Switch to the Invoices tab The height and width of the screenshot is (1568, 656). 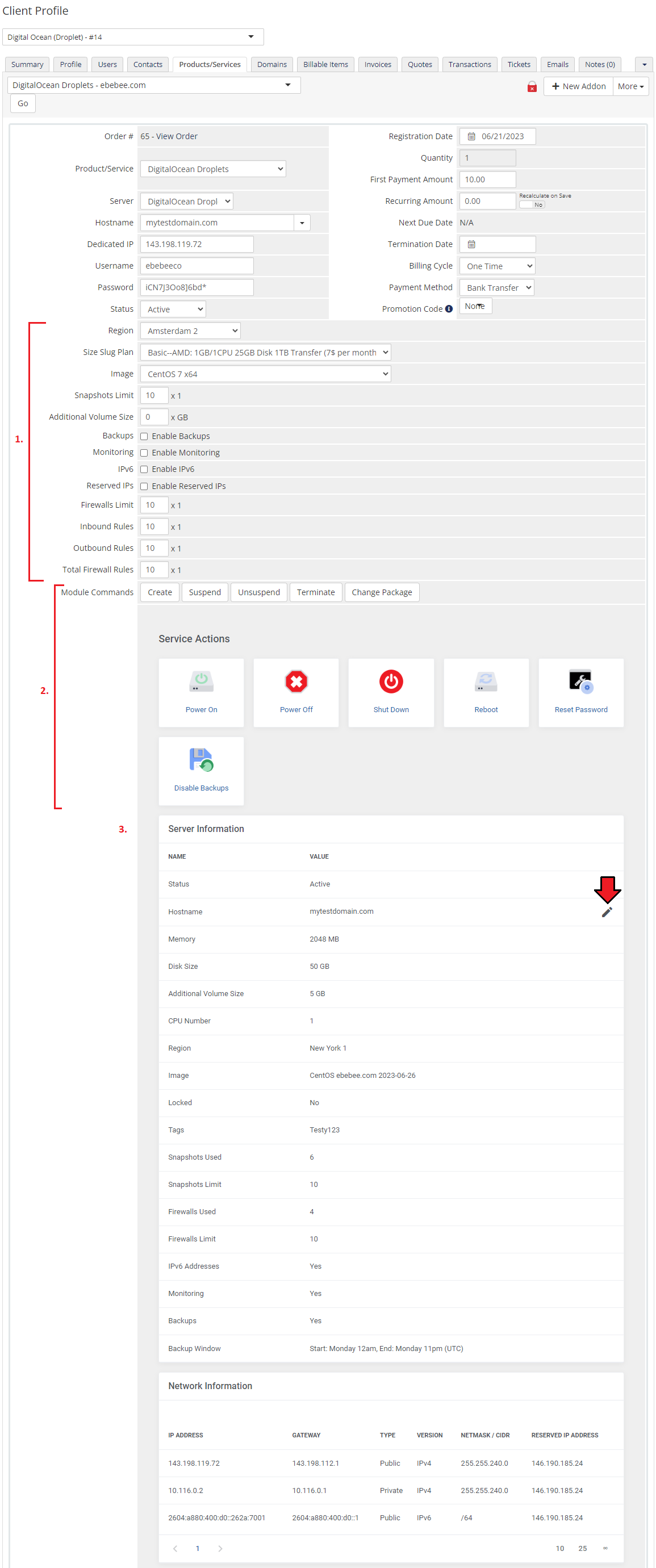[x=378, y=65]
